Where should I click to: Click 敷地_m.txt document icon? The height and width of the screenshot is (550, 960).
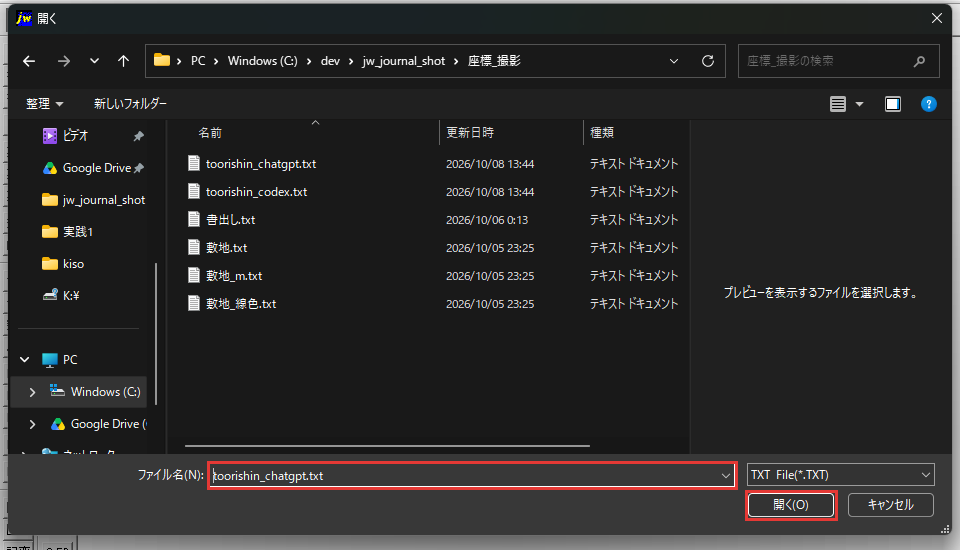tap(194, 276)
